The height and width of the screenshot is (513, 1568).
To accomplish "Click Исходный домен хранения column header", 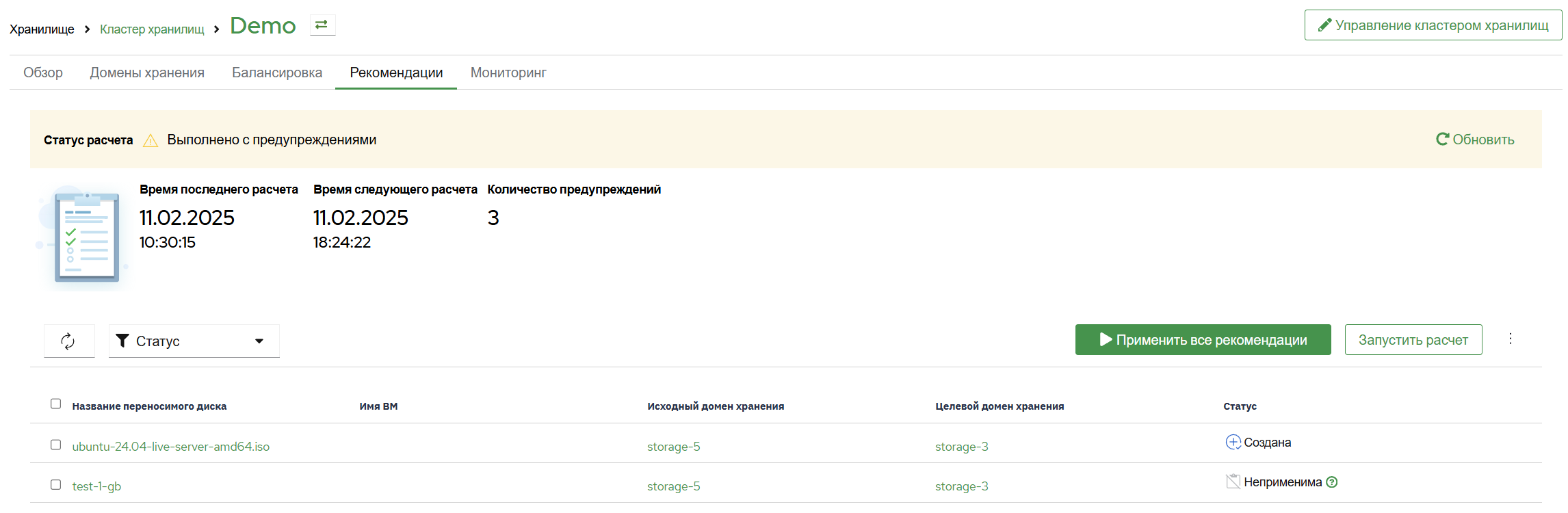I will pyautogui.click(x=716, y=406).
